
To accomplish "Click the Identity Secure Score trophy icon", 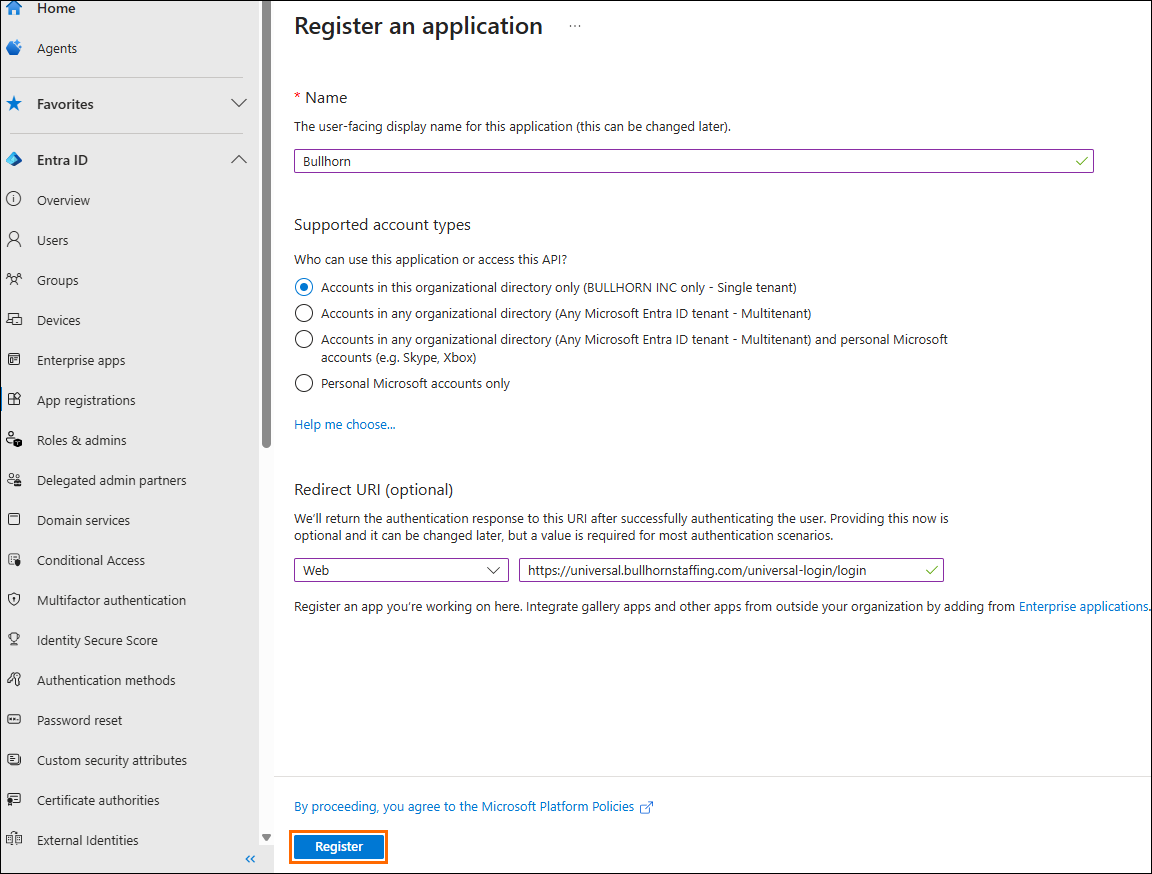I will pyautogui.click(x=14, y=640).
